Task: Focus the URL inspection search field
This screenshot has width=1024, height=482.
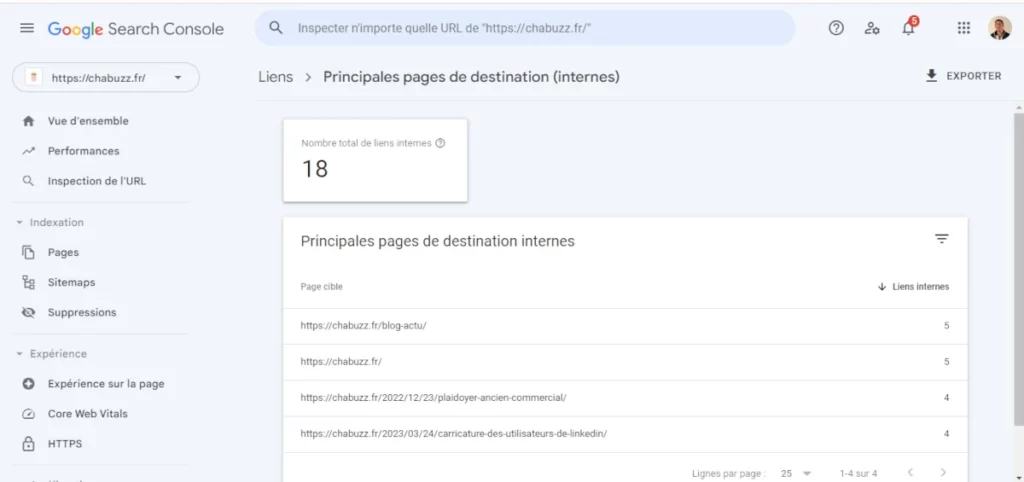Action: coord(525,28)
